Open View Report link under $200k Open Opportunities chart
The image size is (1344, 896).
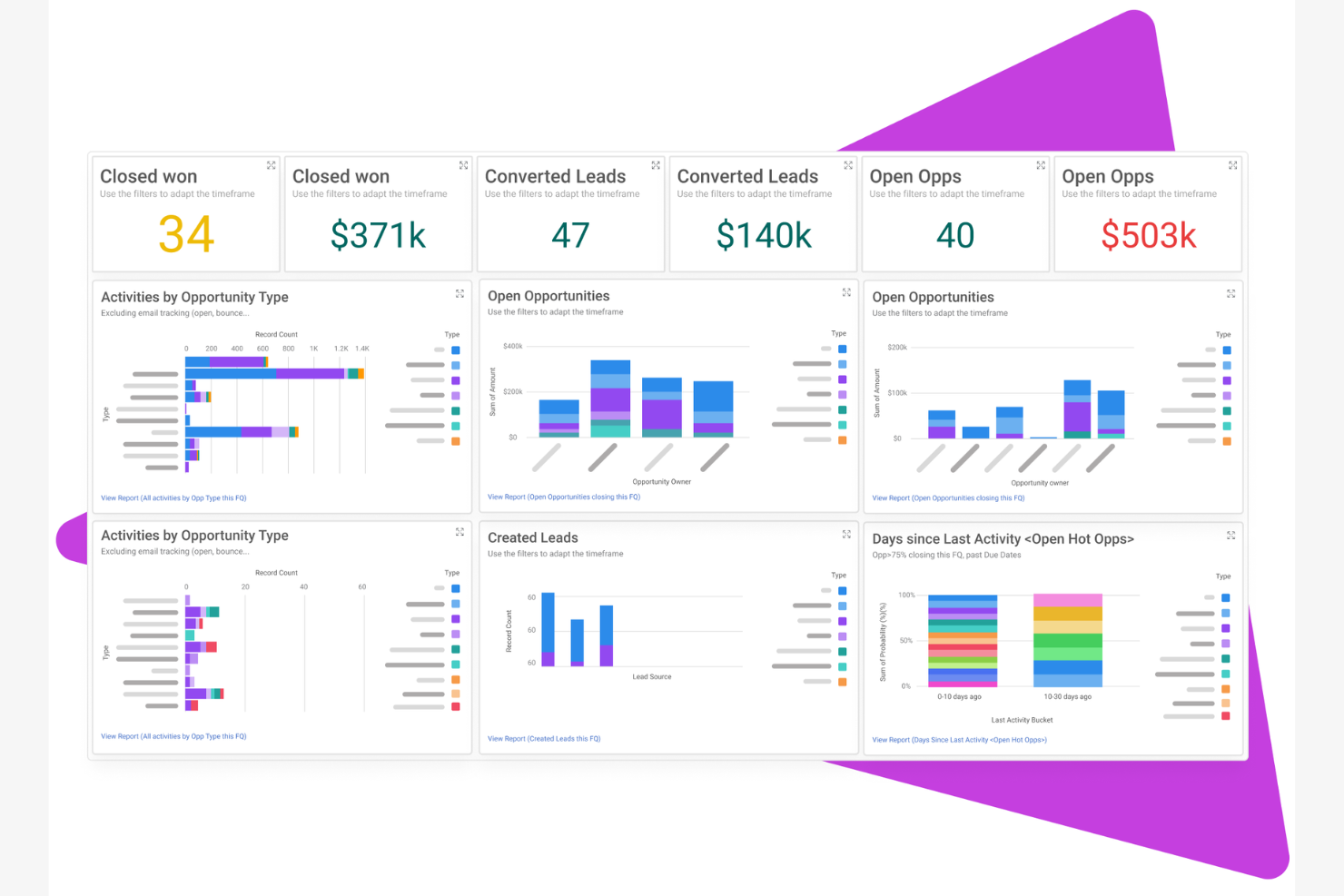click(948, 498)
